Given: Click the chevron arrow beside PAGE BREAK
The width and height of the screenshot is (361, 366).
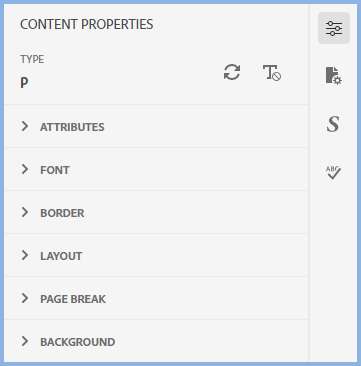Looking at the screenshot, I should (x=25, y=298).
